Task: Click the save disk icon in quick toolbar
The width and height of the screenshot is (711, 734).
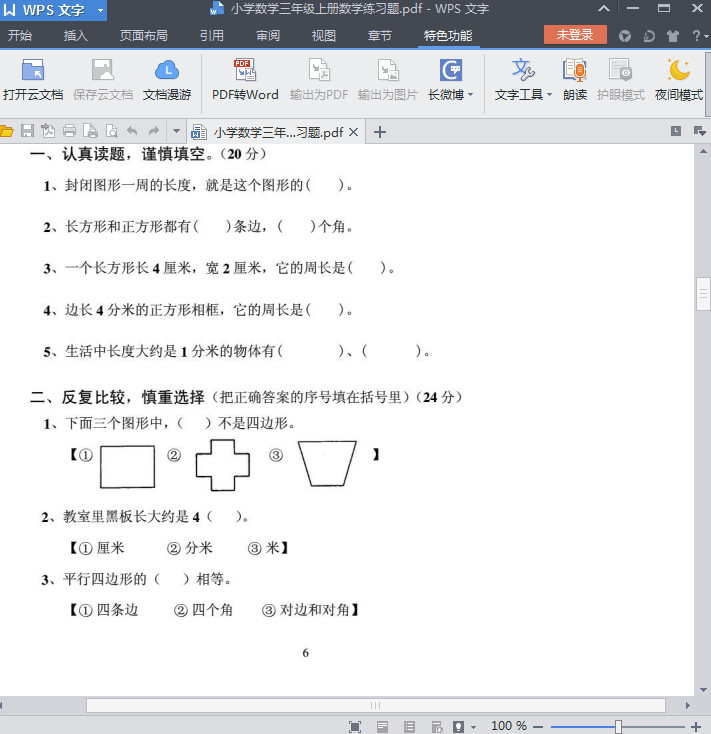Action: click(27, 131)
